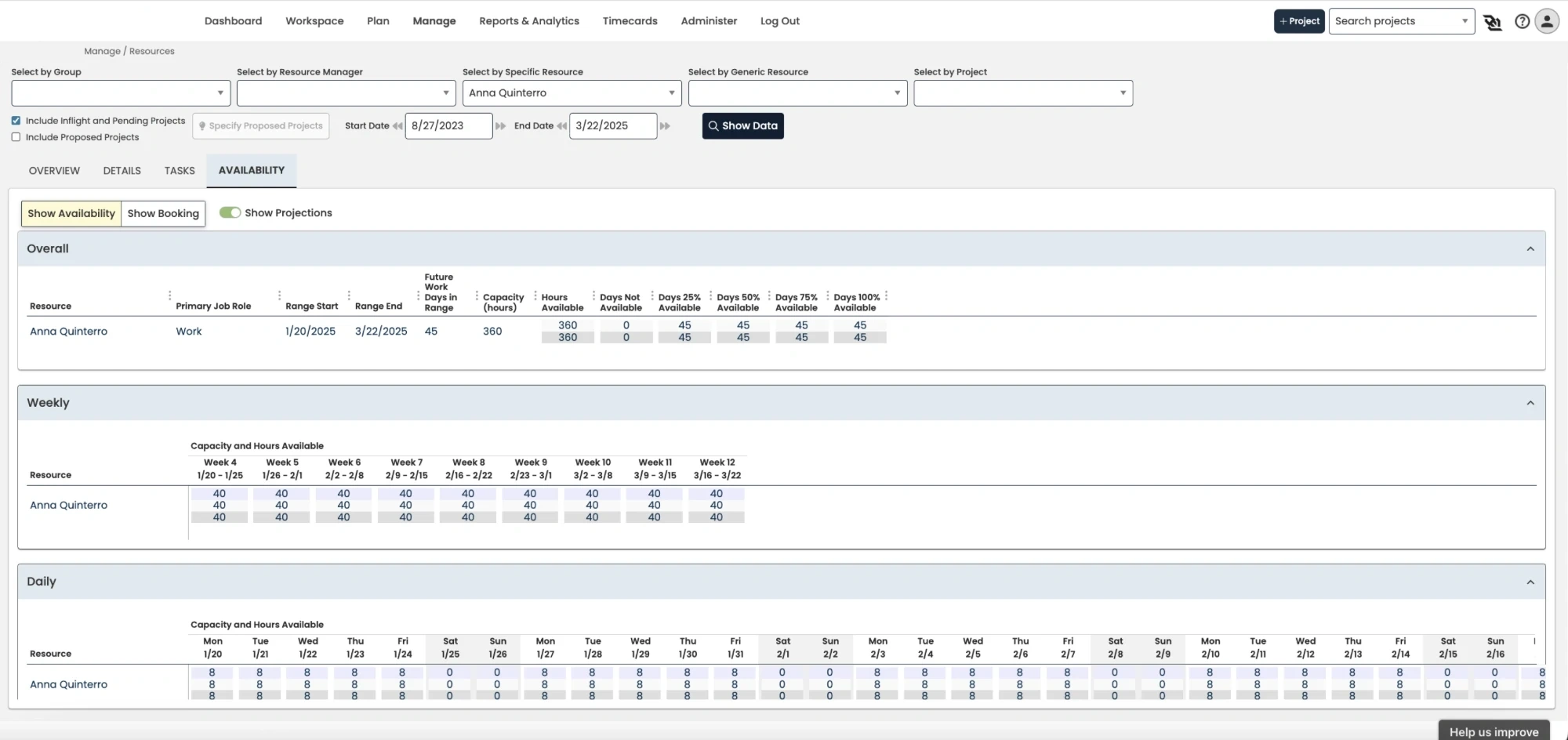Open Search projects dropdown
The height and width of the screenshot is (740, 1568).
(x=1402, y=21)
